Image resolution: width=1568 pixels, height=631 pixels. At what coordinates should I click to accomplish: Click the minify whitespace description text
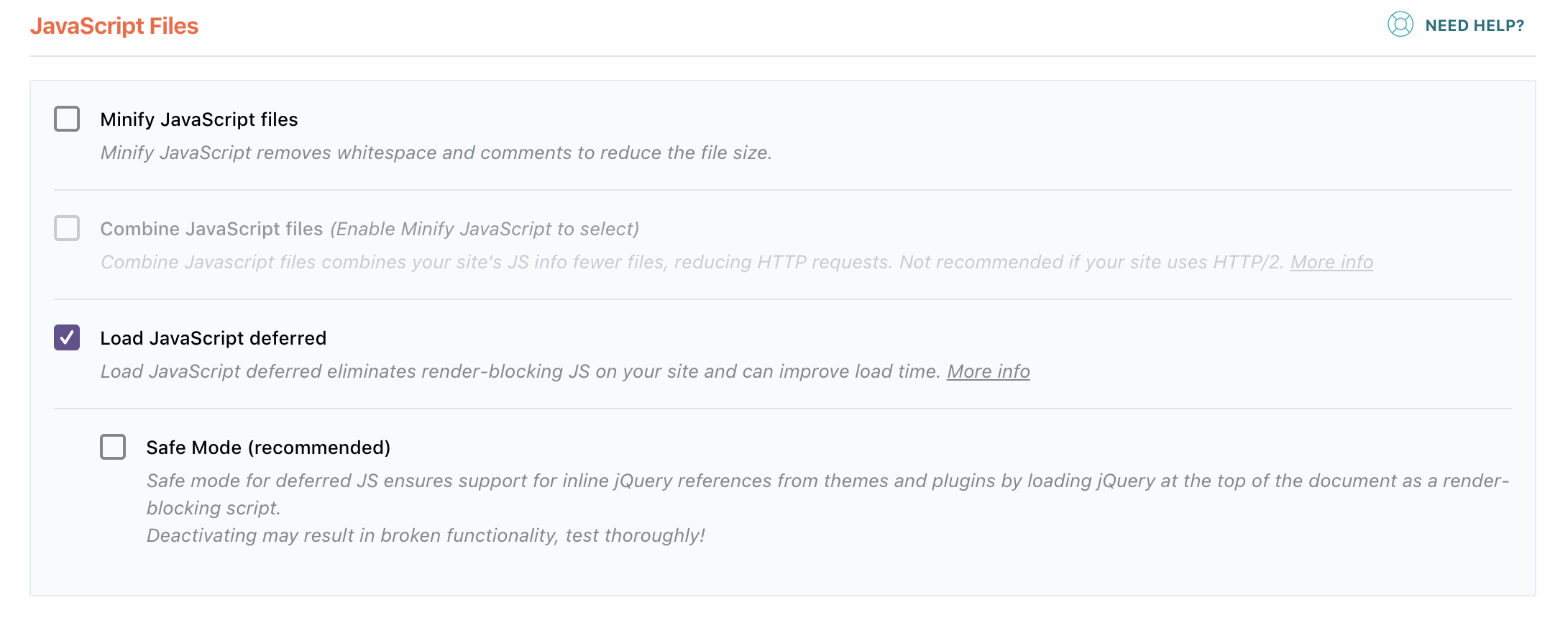click(x=435, y=153)
